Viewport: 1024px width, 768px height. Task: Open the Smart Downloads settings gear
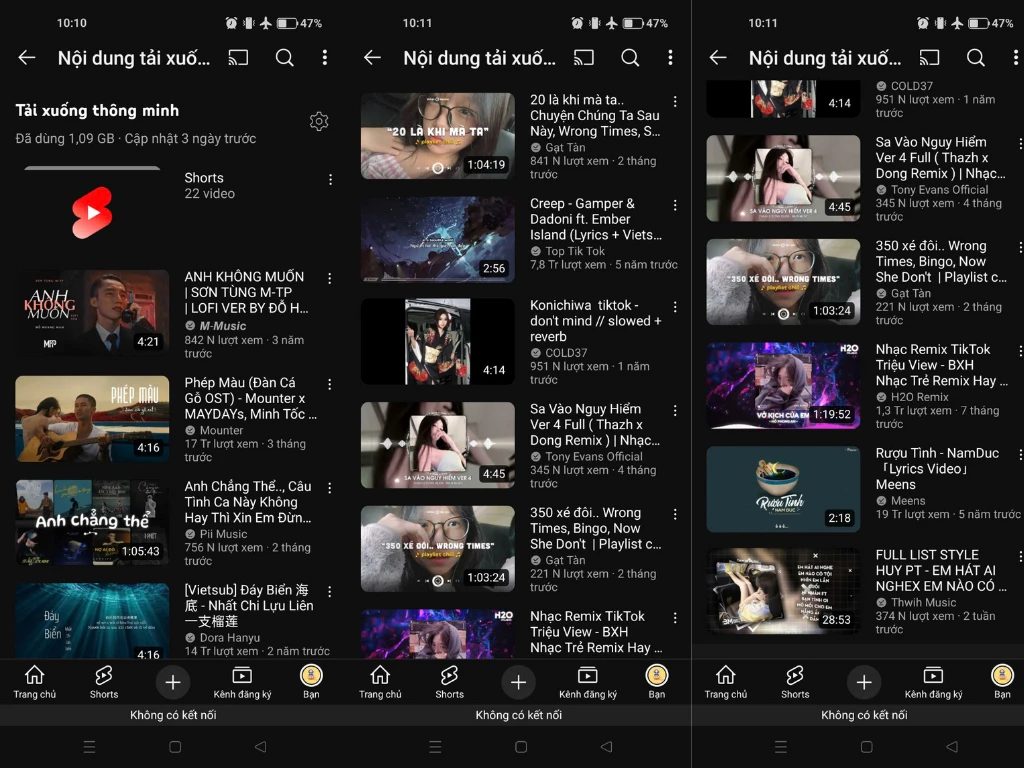point(318,121)
